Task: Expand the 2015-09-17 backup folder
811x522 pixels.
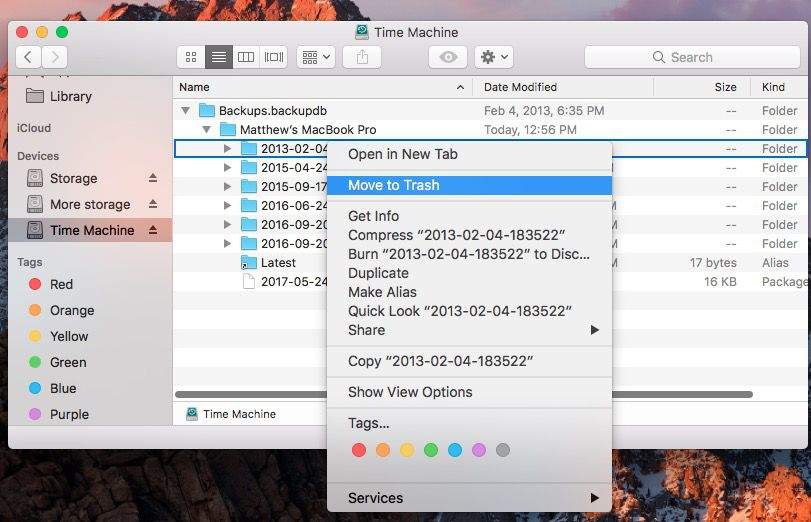Action: point(227,186)
